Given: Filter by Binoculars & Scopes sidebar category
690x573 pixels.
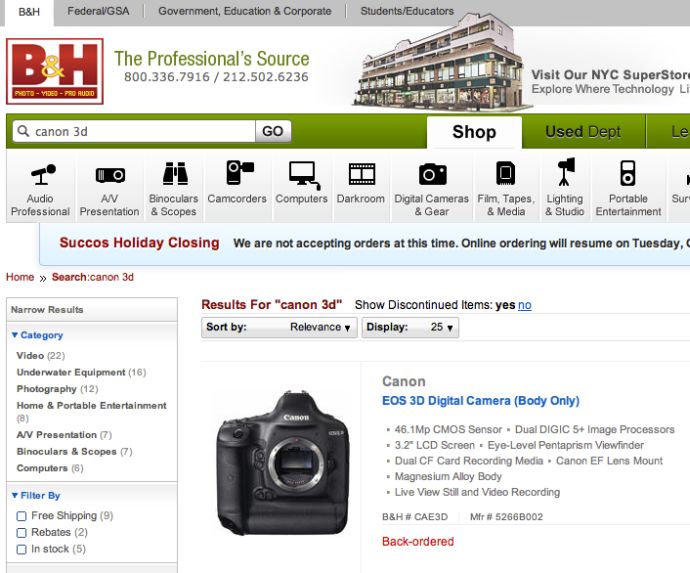Looking at the screenshot, I should click(x=74, y=452).
